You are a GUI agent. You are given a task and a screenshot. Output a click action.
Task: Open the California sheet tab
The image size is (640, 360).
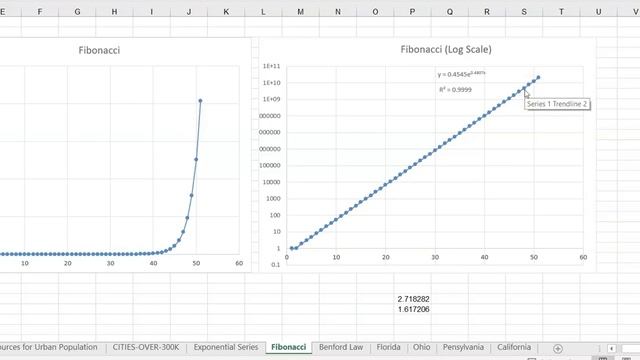(x=514, y=347)
